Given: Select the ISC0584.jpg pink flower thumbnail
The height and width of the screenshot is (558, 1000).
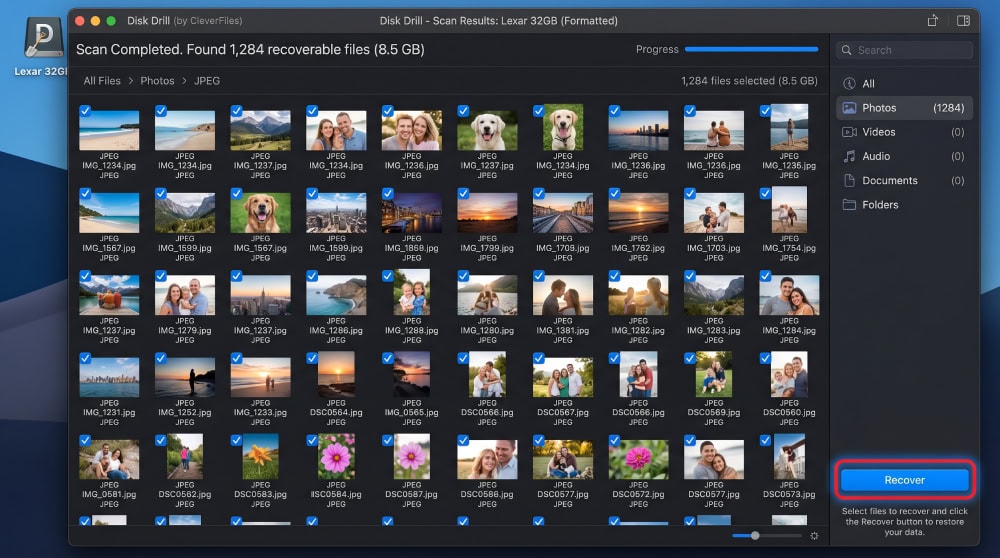Looking at the screenshot, I should 336,457.
